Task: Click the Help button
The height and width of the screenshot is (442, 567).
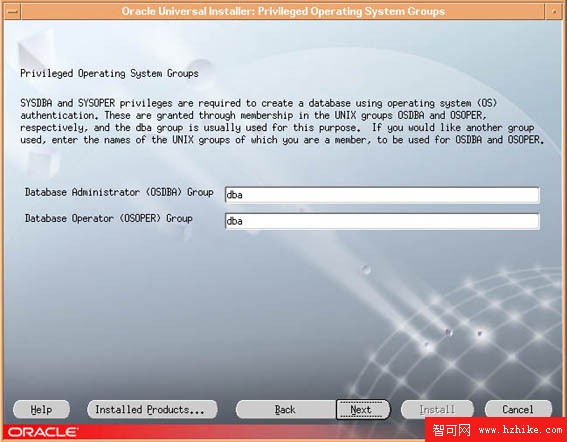Action: [x=41, y=409]
